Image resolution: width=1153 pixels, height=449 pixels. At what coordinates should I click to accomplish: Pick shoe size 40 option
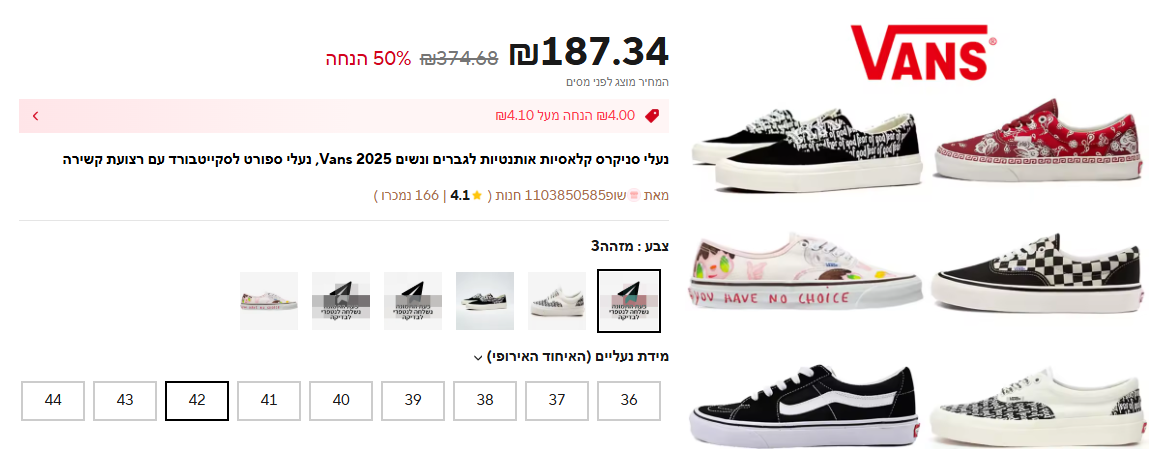pyautogui.click(x=341, y=400)
